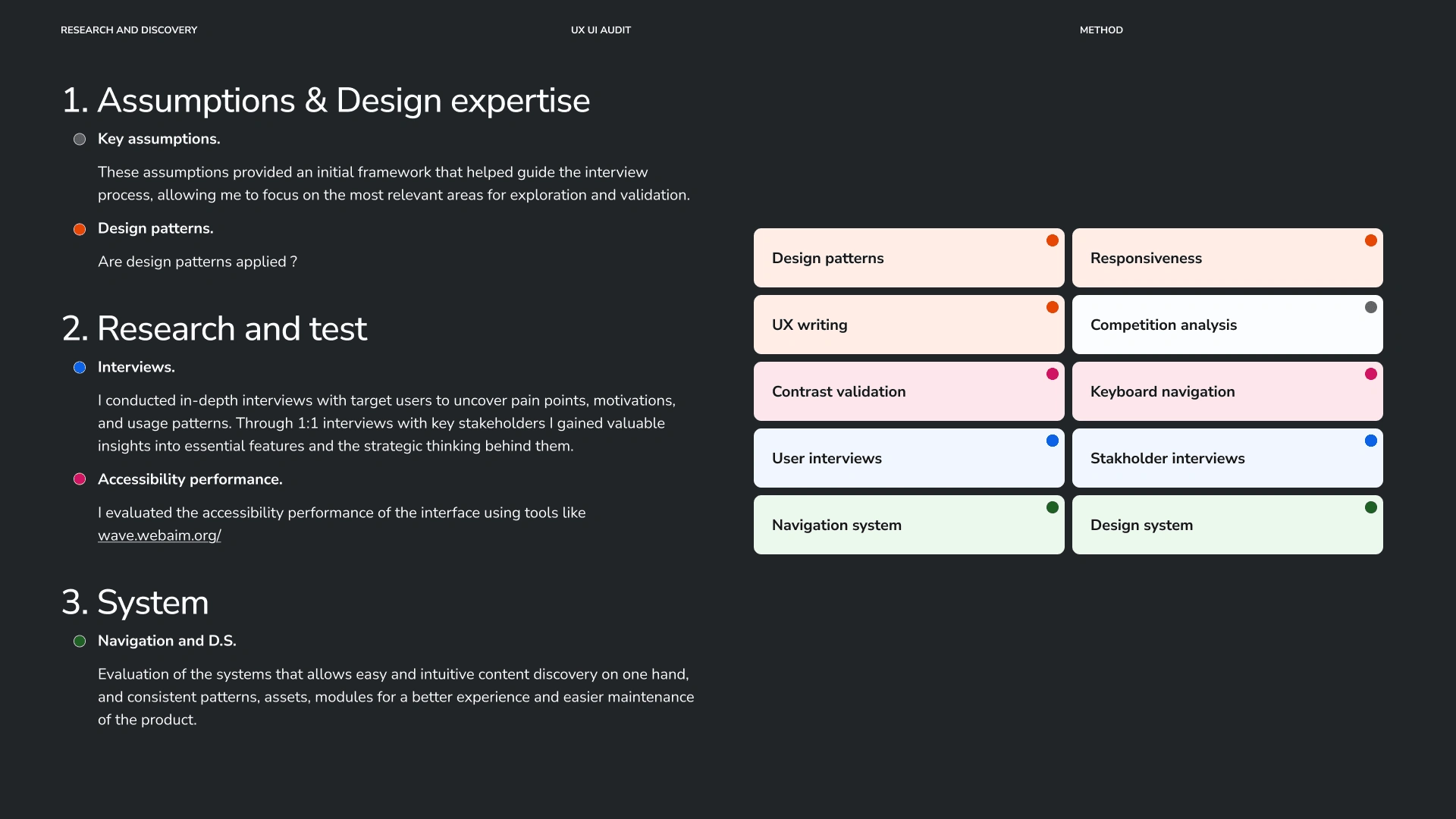1456x819 pixels.
Task: Click the grey dot beside Key assumptions
Action: (x=80, y=140)
